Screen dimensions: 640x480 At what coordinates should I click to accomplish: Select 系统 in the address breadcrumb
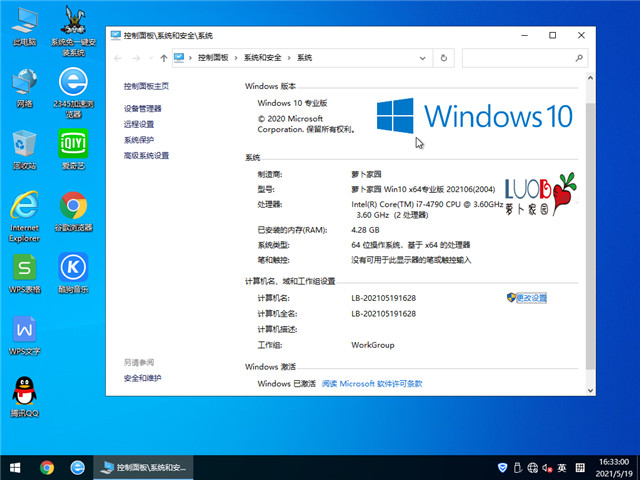(304, 58)
